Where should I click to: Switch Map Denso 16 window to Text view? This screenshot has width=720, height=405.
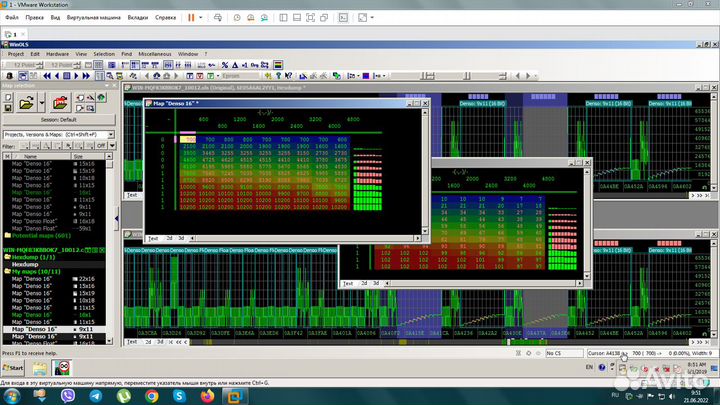click(x=153, y=238)
